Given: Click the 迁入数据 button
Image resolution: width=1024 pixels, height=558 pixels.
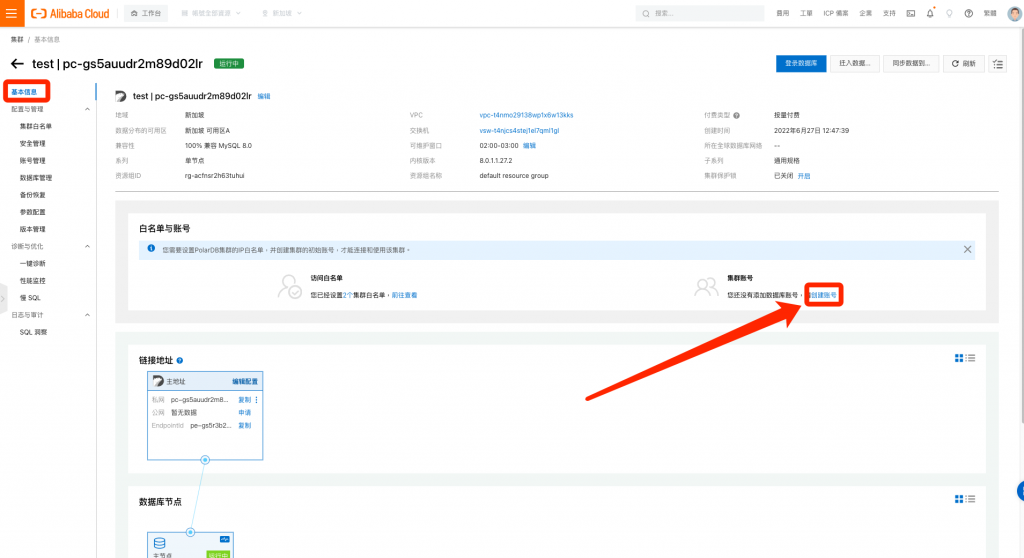Looking at the screenshot, I should pos(854,63).
